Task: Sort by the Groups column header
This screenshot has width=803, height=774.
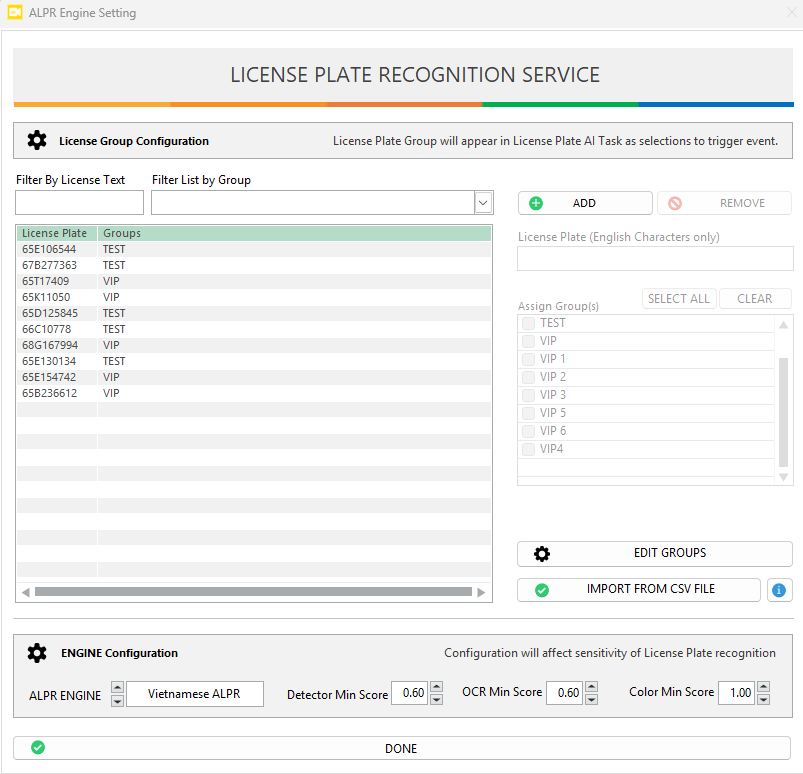Action: (x=122, y=233)
